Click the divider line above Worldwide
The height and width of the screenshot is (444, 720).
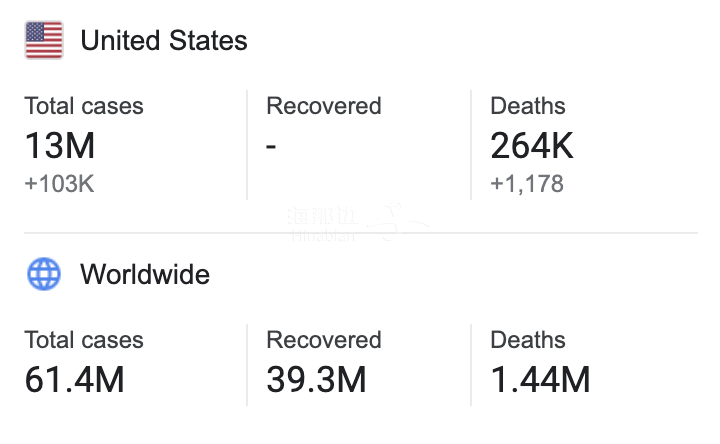360,234
